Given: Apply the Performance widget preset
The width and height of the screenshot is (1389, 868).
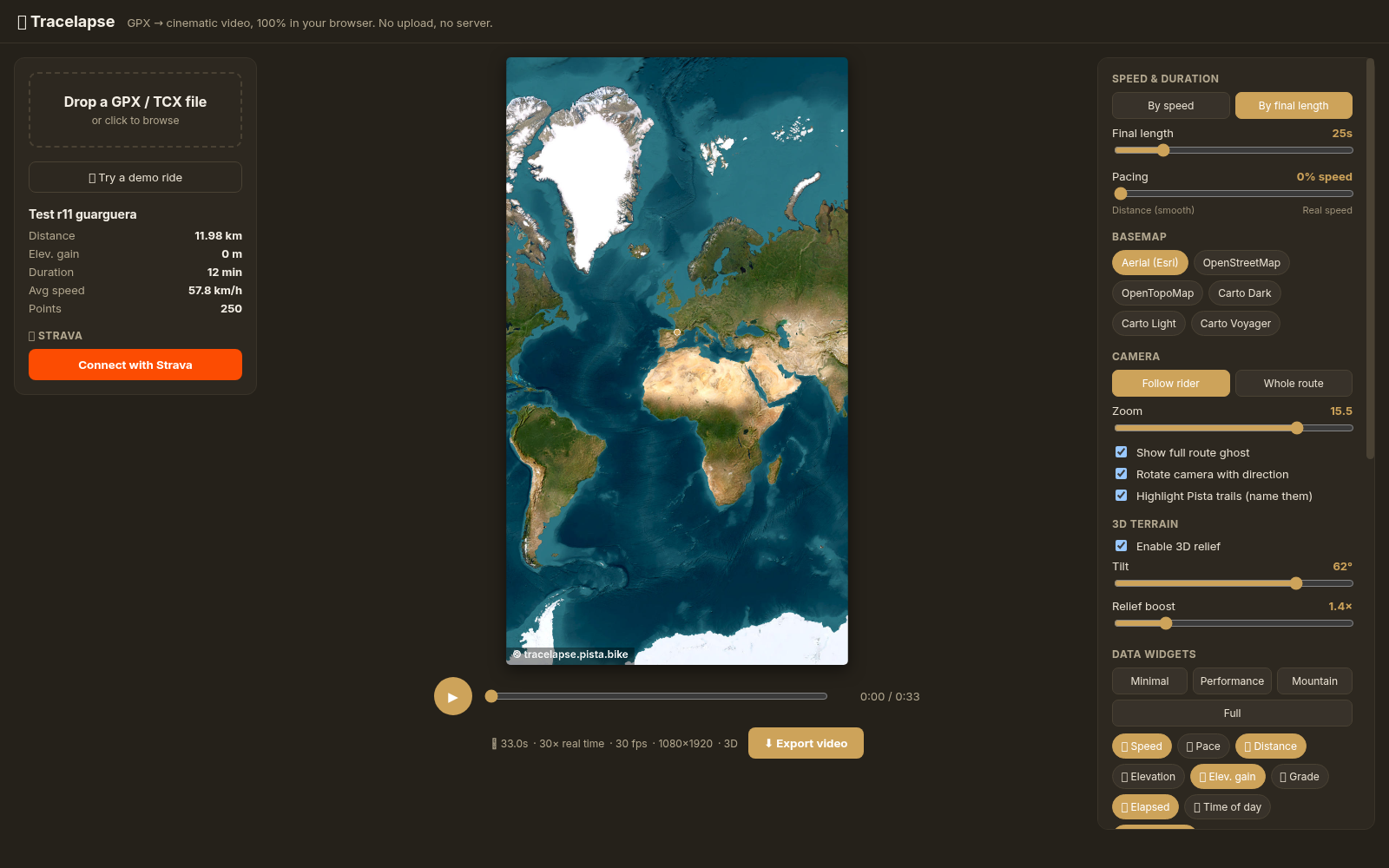Looking at the screenshot, I should [x=1232, y=681].
